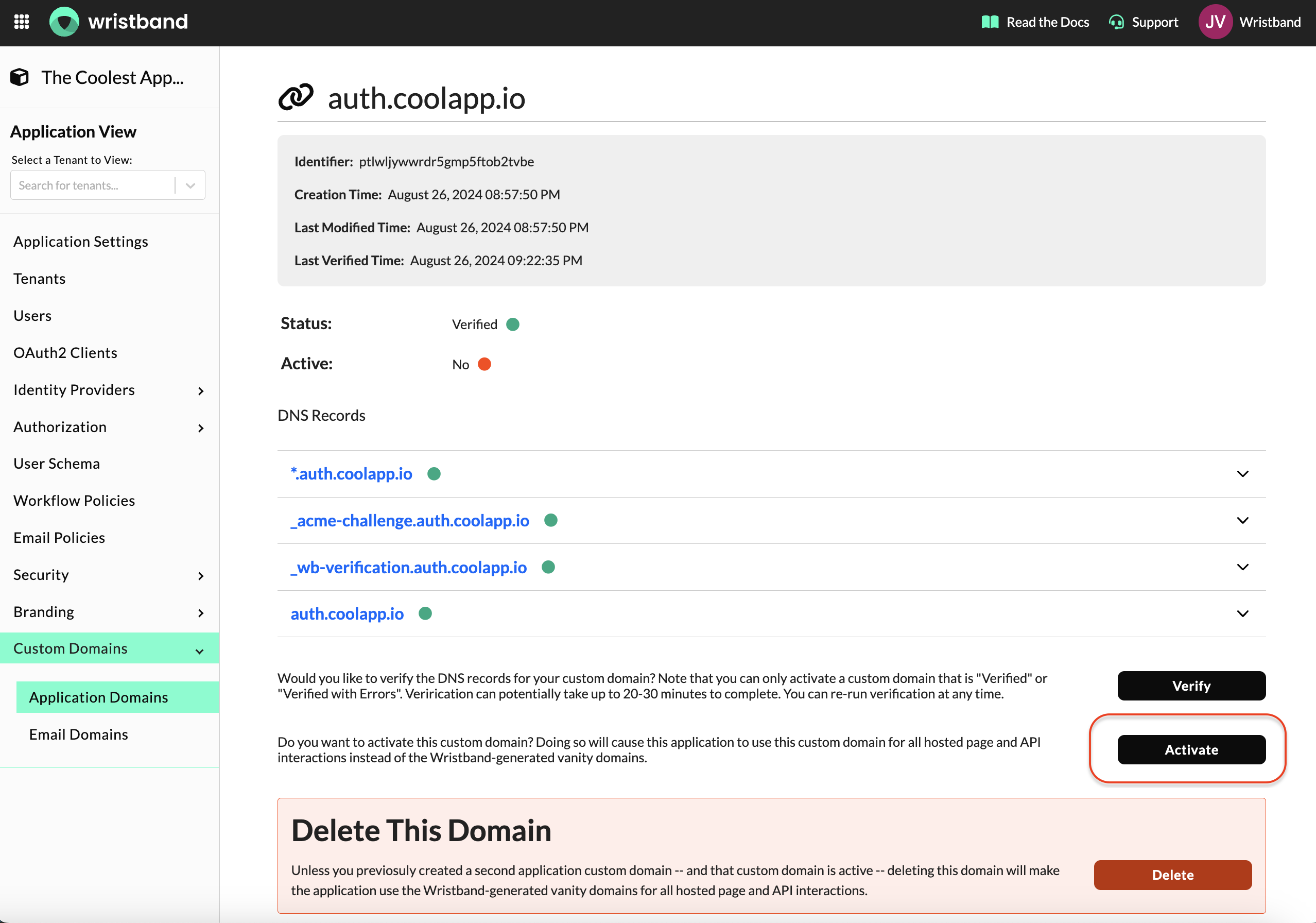Navigate to OAuth2 Clients
Viewport: 1316px width, 923px height.
pos(65,353)
